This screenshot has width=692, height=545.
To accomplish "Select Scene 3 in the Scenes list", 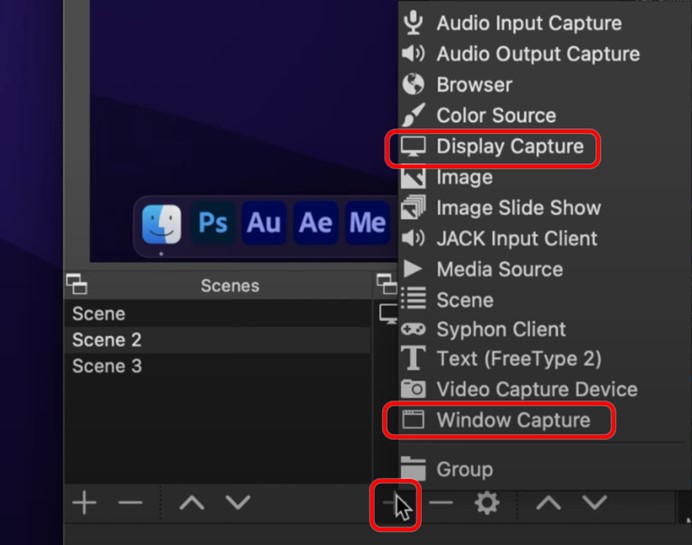I will [x=107, y=366].
